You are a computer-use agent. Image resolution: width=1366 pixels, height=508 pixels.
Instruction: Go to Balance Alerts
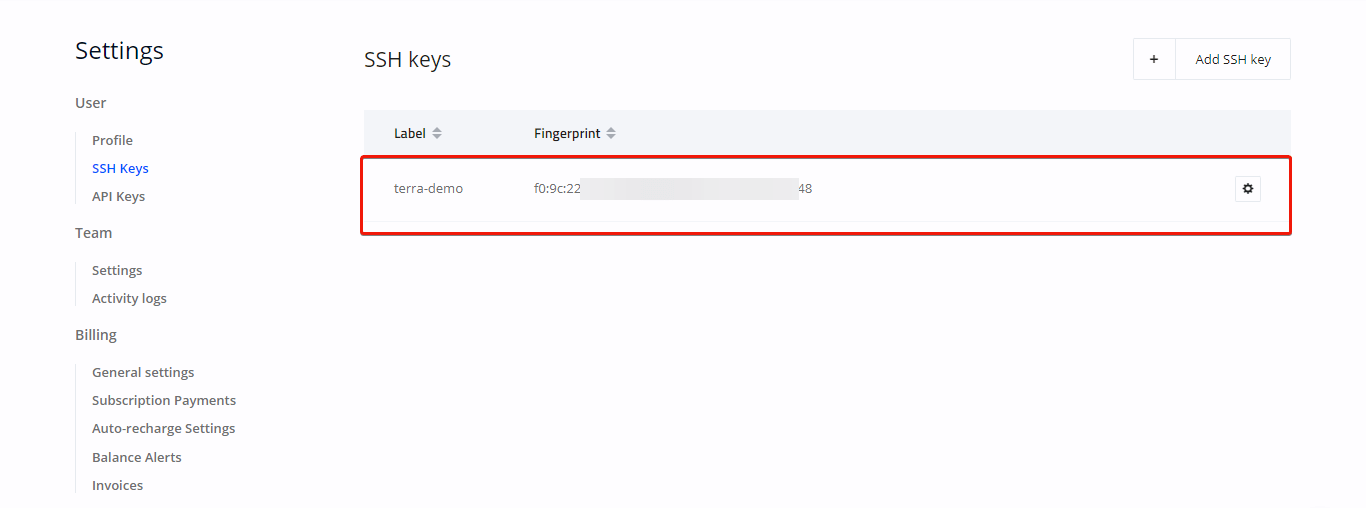(x=137, y=457)
